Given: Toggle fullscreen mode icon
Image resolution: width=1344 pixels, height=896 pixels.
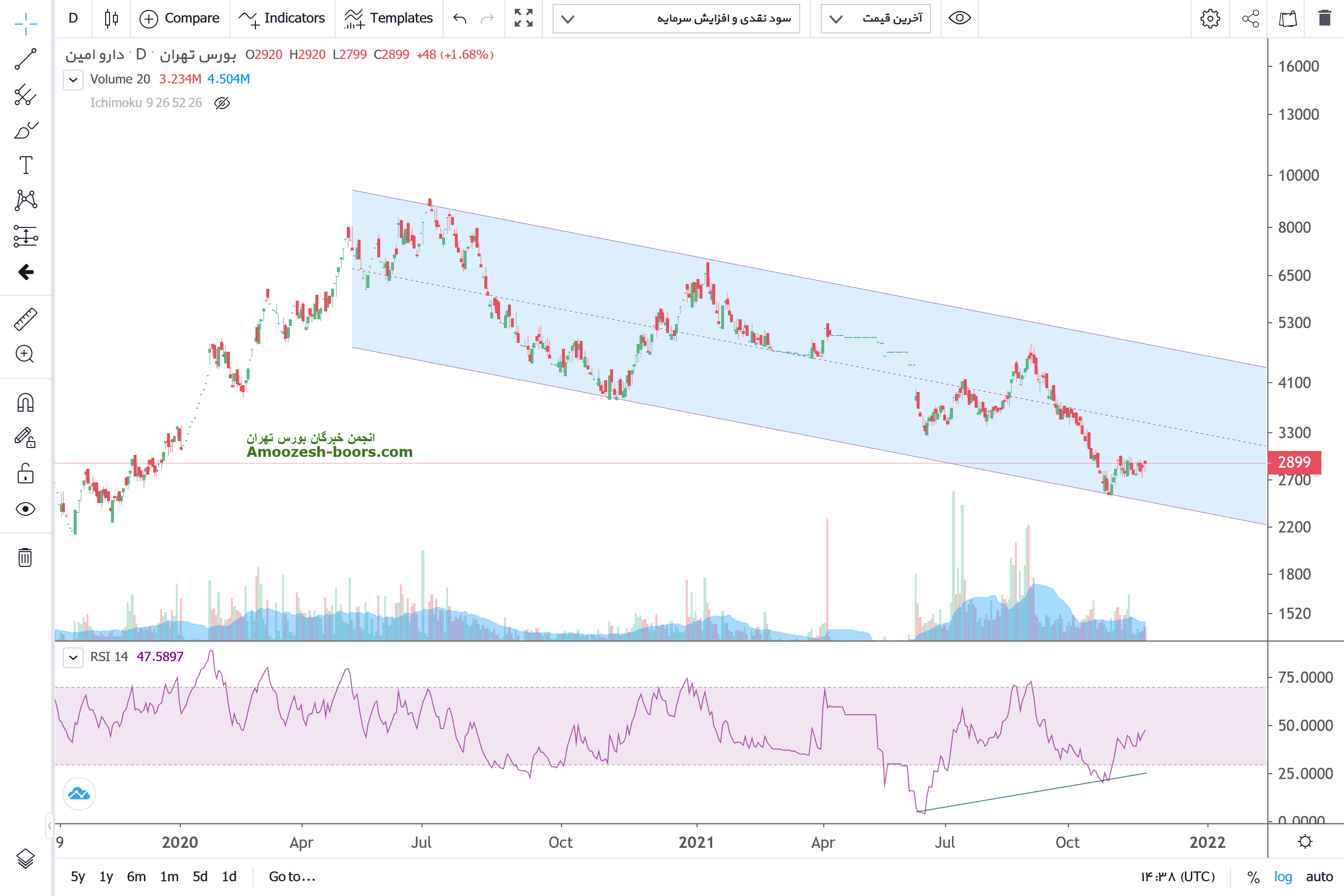Looking at the screenshot, I should point(524,18).
